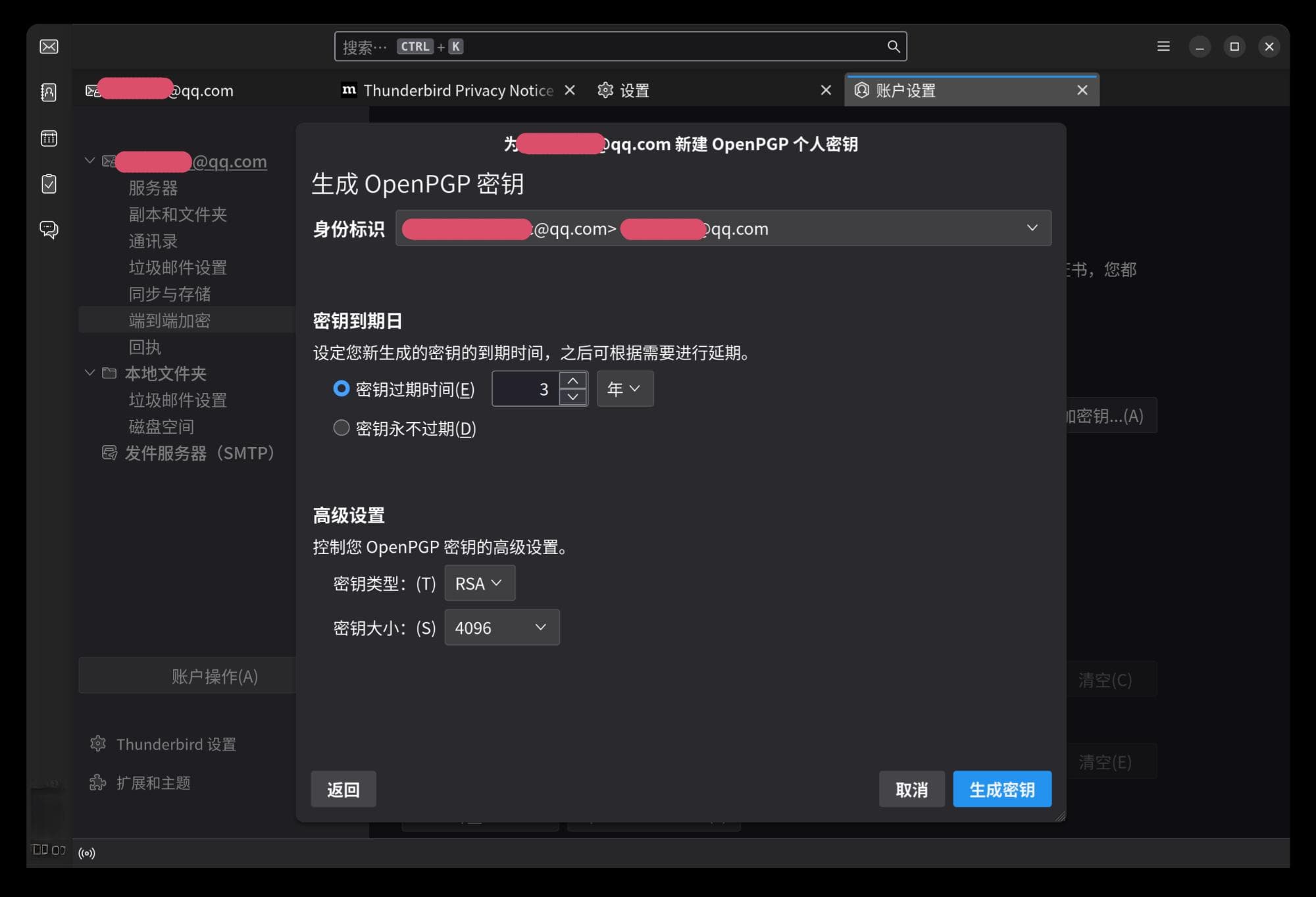Open the RSA key type dropdown
This screenshot has height=897, width=1316.
click(x=480, y=583)
